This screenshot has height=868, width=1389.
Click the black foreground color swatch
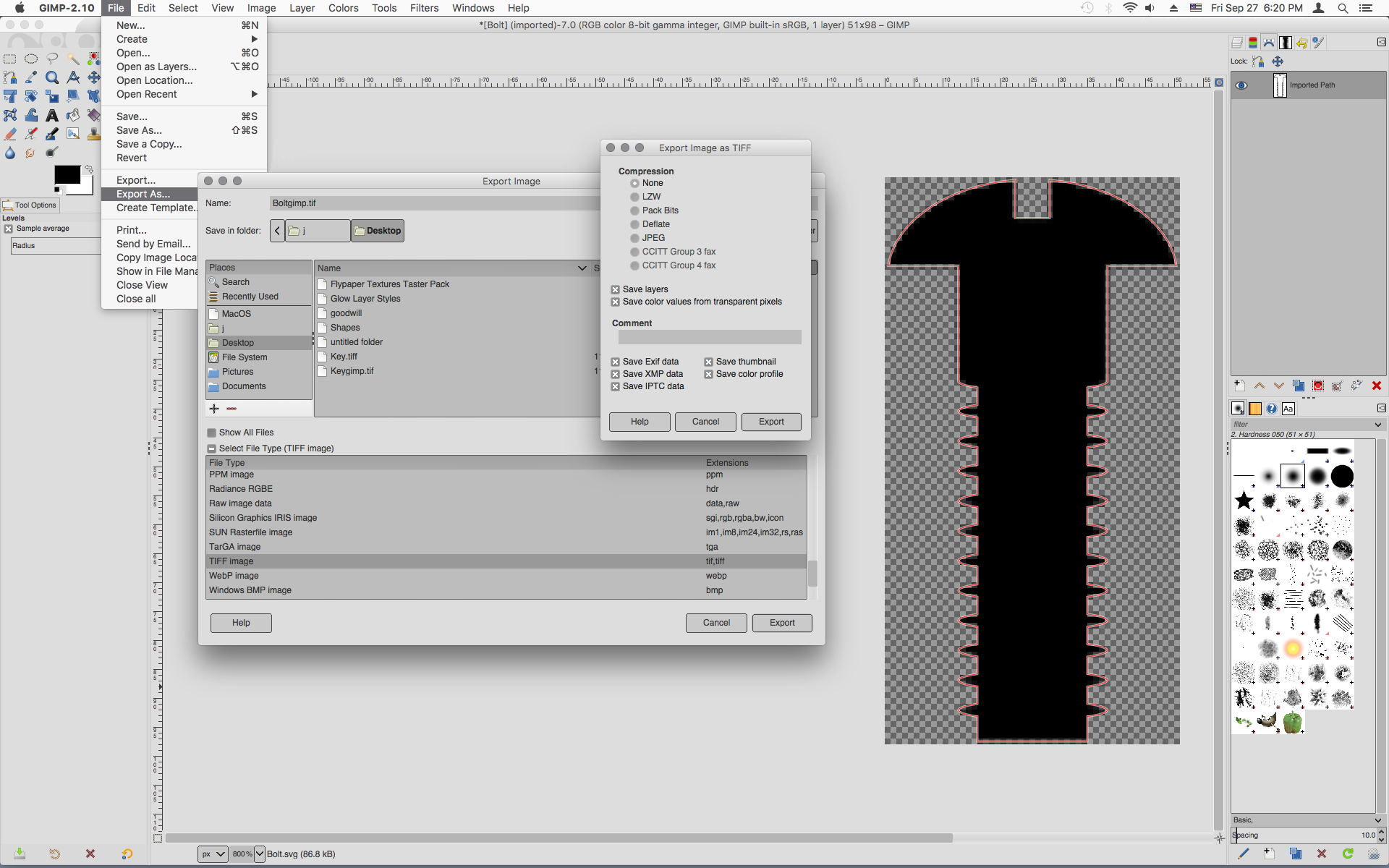tap(67, 175)
